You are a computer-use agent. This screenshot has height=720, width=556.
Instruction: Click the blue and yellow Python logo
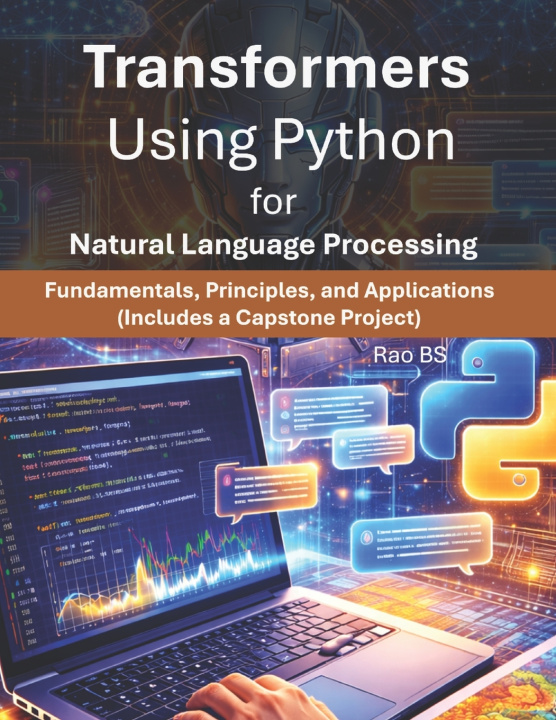[x=488, y=420]
